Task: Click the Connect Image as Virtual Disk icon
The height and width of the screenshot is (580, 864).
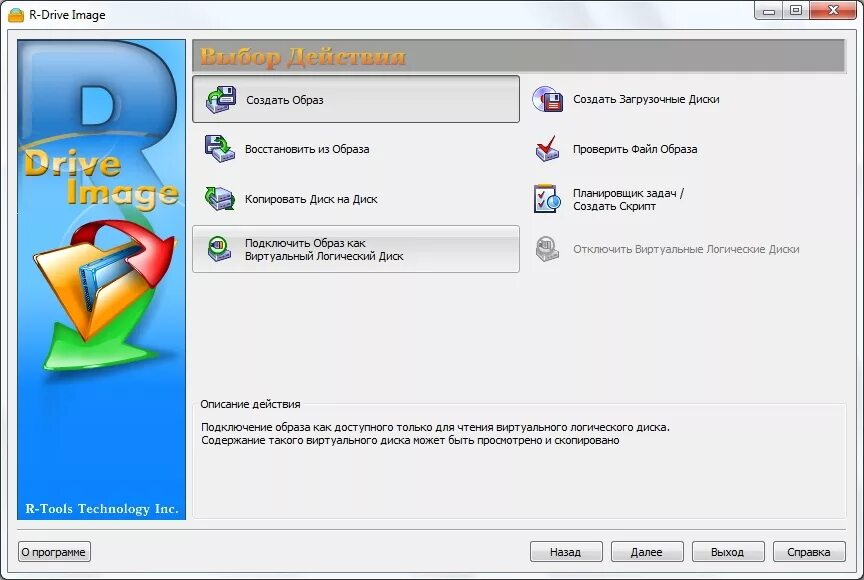Action: coord(219,249)
